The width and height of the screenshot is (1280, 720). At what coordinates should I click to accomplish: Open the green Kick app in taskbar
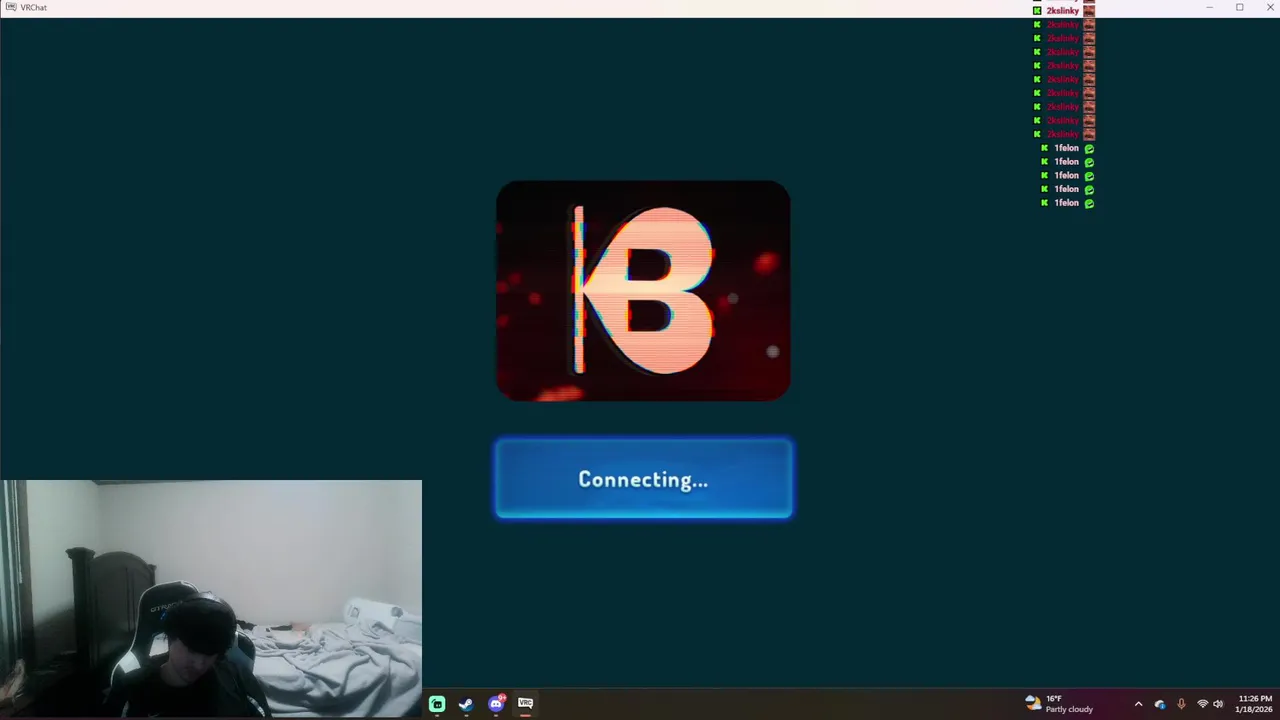click(x=437, y=704)
